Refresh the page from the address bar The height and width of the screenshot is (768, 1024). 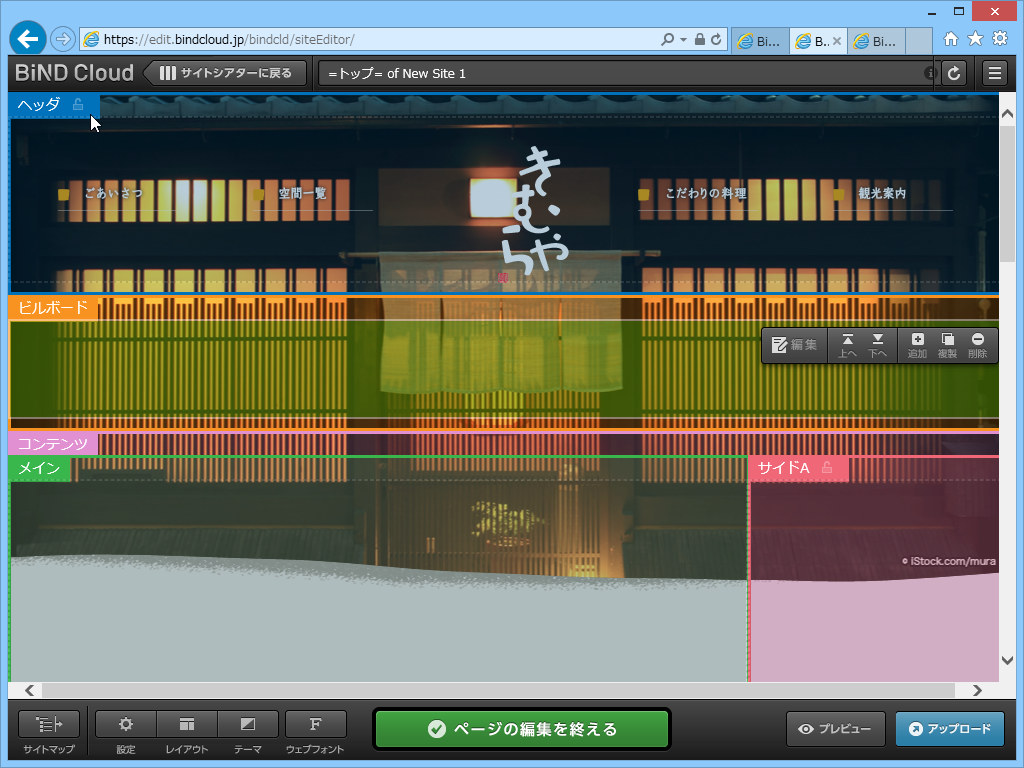point(716,39)
